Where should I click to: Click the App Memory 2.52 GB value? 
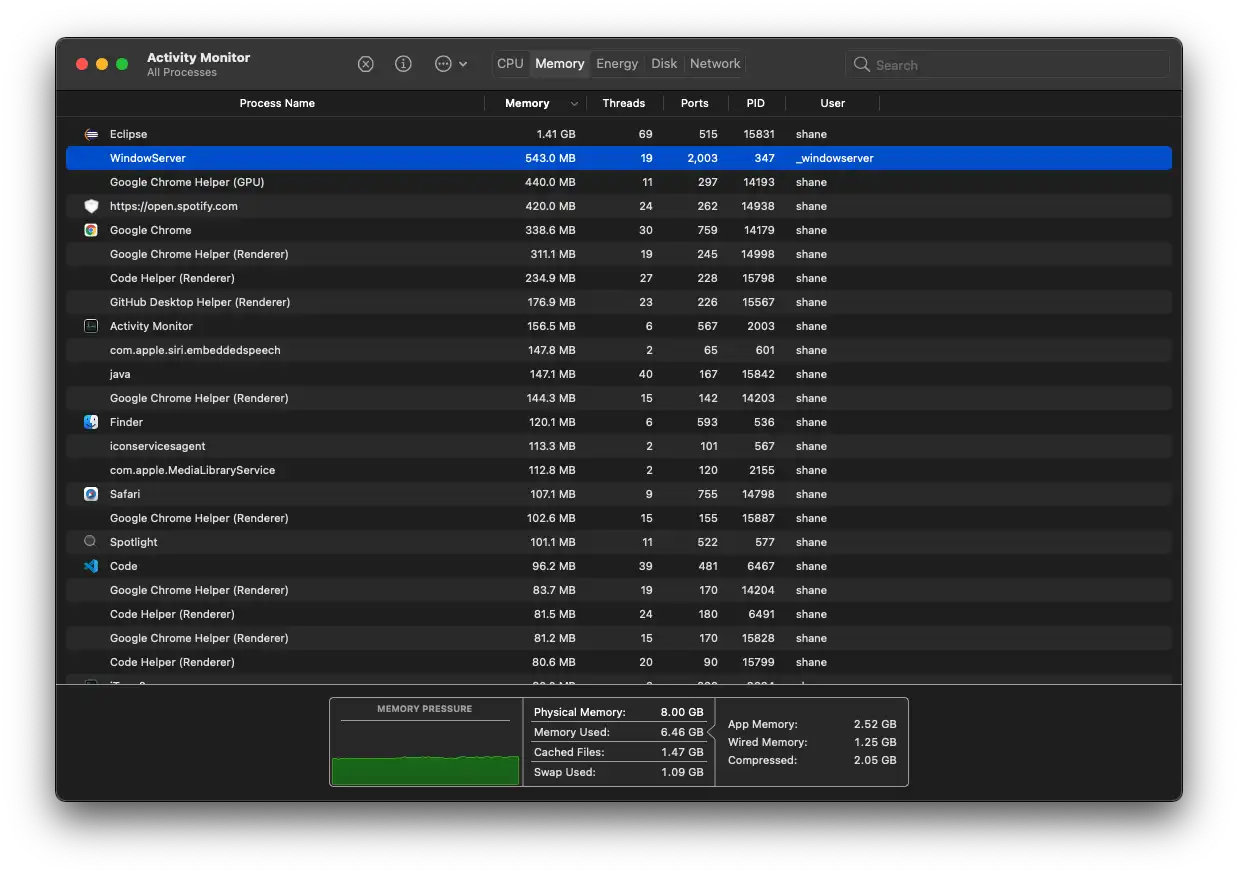[875, 724]
